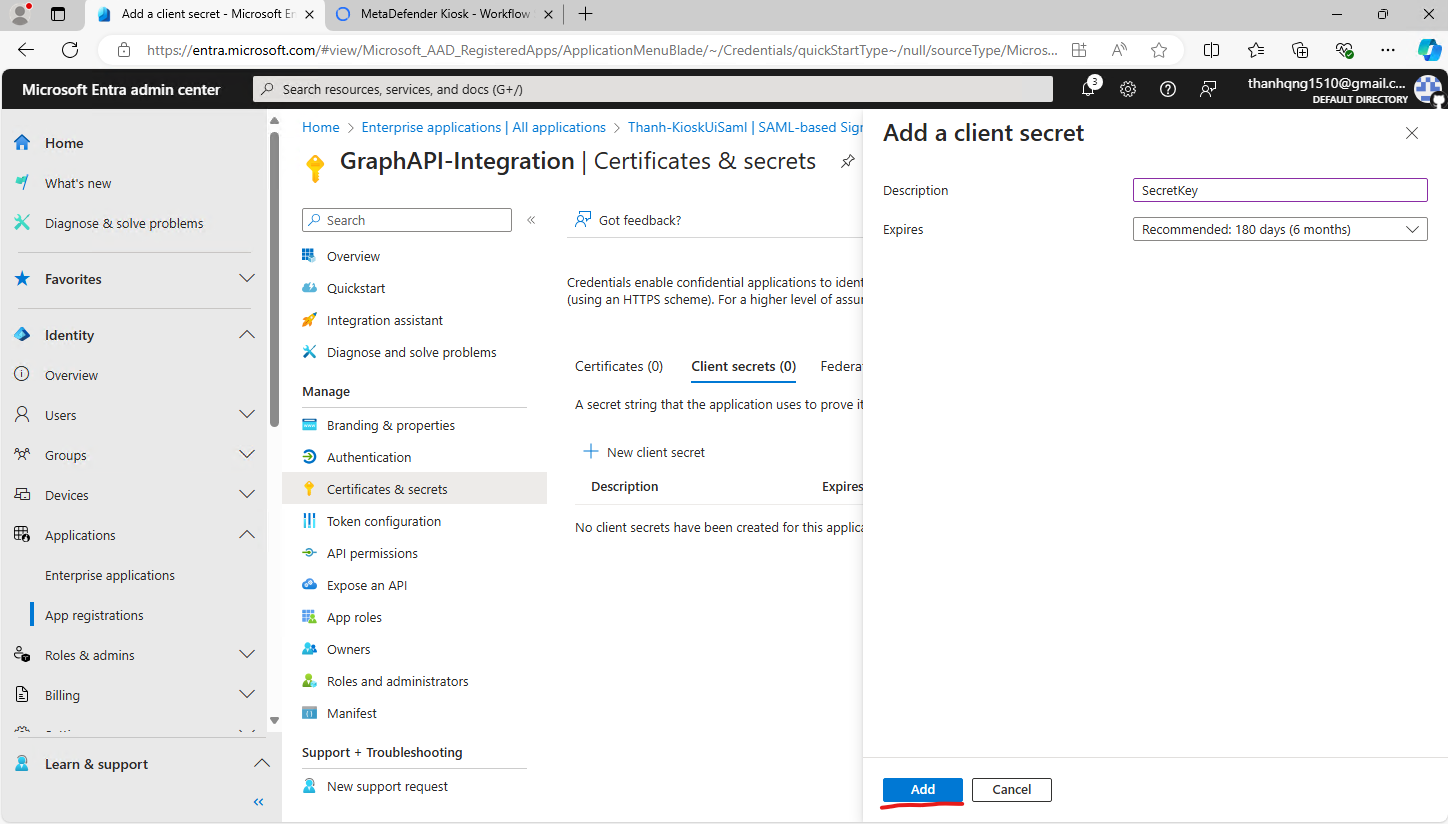Screen dimensions: 1448x824
Task: Open sidebar Diagnose & solve problems
Action: [x=124, y=223]
